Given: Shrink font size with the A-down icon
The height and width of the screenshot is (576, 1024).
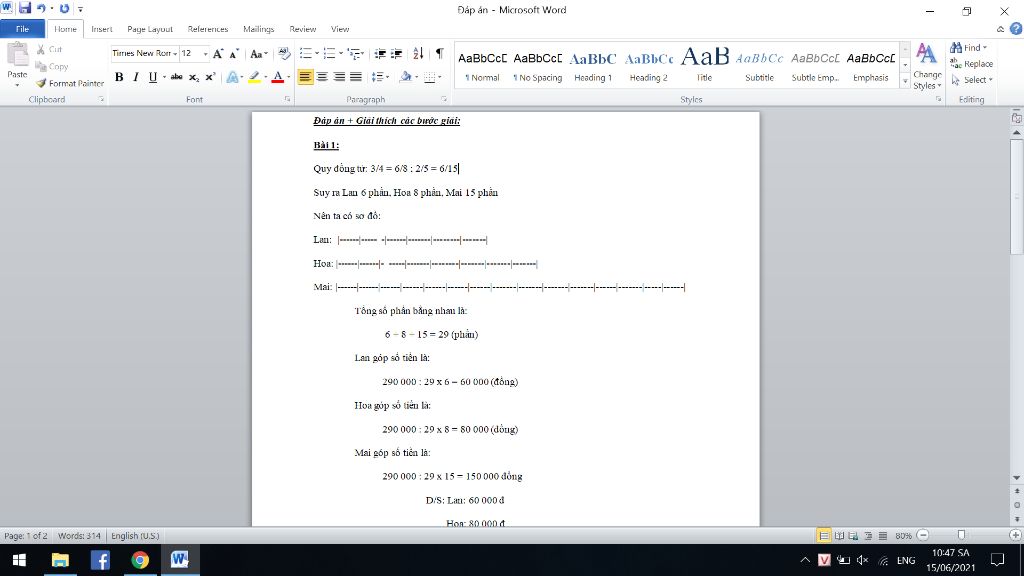Looking at the screenshot, I should (234, 54).
